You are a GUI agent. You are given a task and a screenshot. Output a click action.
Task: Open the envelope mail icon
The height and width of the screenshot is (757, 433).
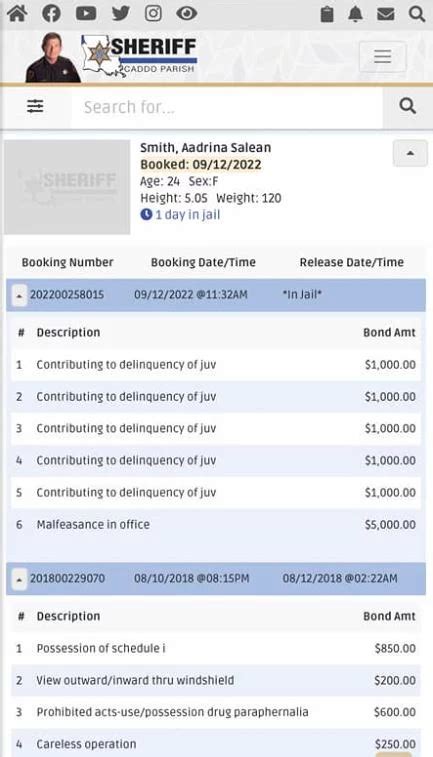pyautogui.click(x=386, y=14)
